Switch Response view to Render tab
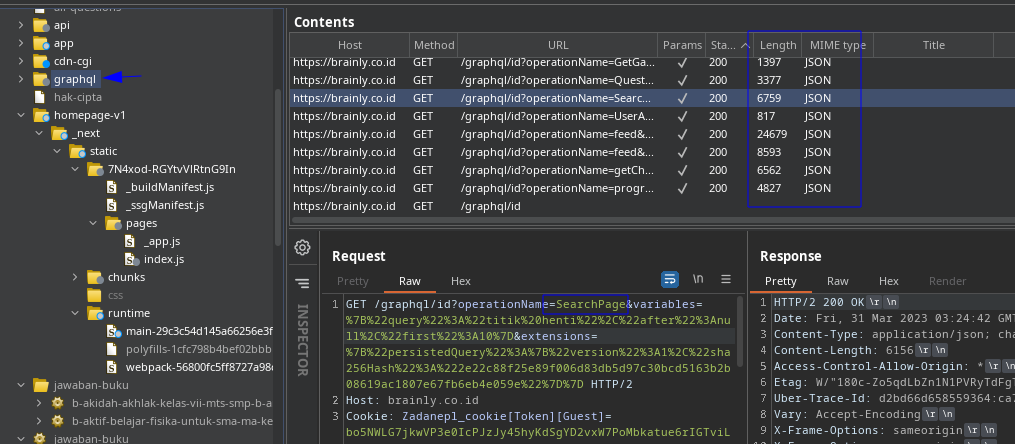 click(x=948, y=281)
